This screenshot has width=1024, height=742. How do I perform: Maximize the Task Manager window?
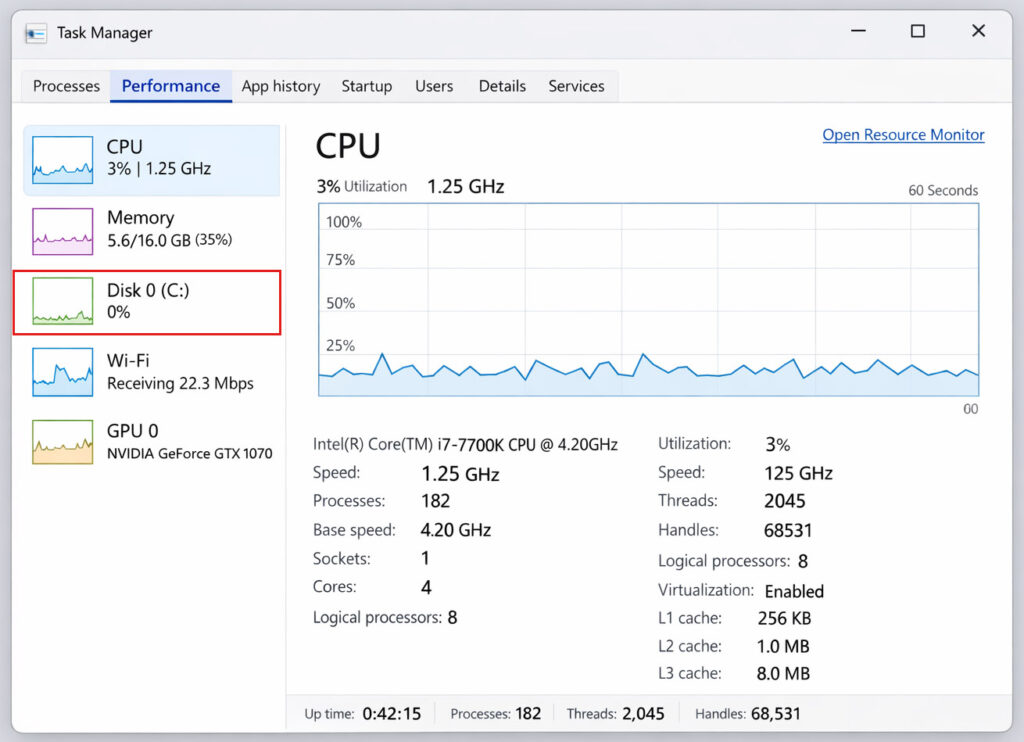click(x=917, y=32)
